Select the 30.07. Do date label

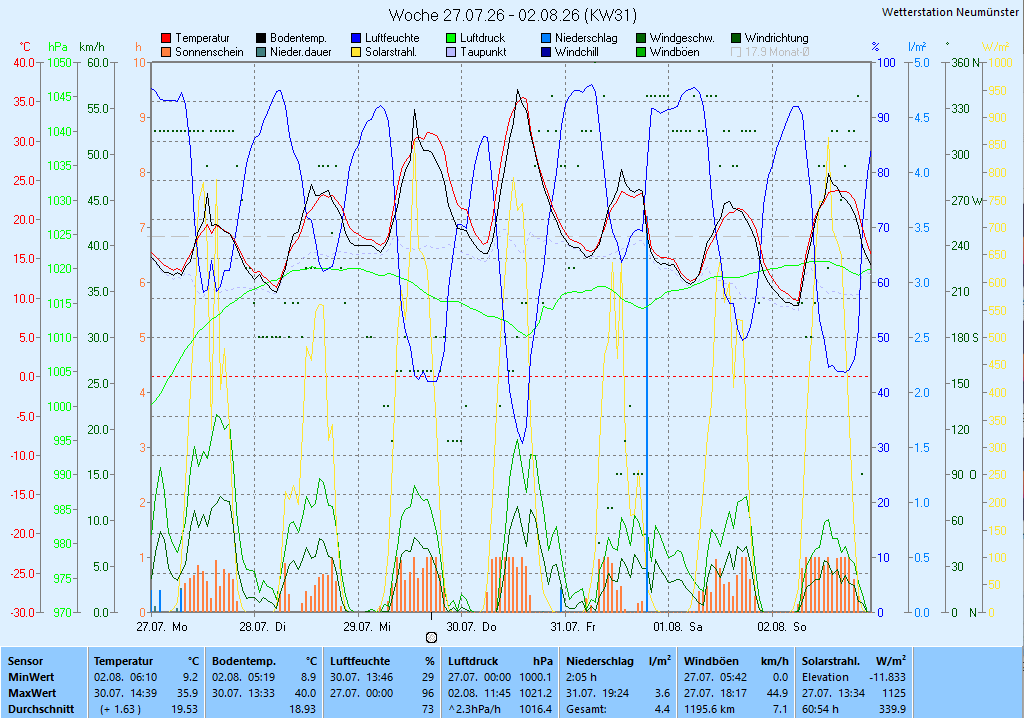tap(472, 627)
